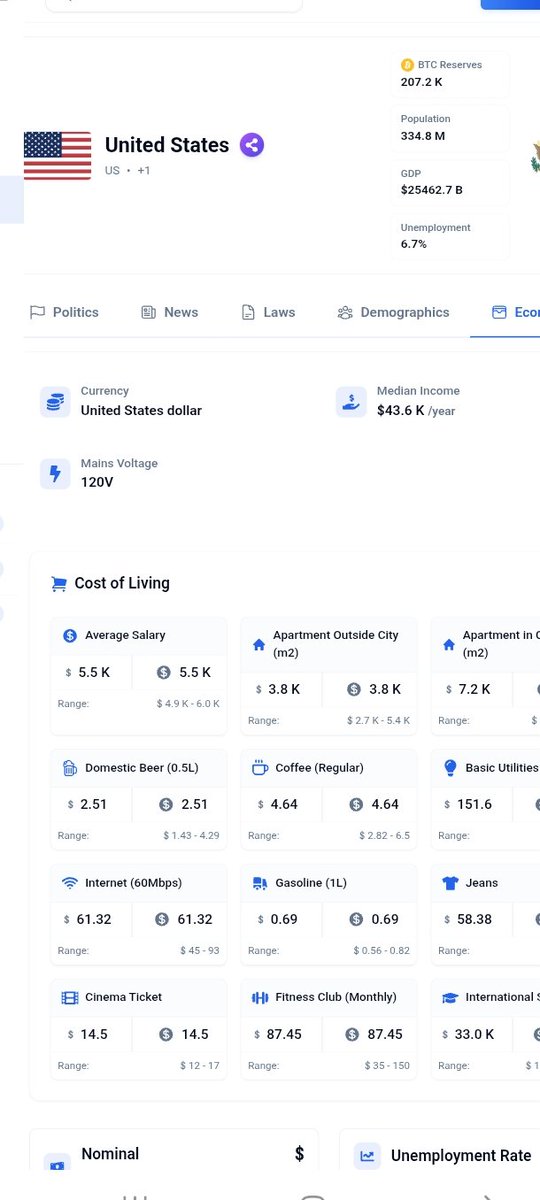This screenshot has height=1200, width=540.
Task: Click the Unemployment Rate card heading
Action: [461, 1156]
